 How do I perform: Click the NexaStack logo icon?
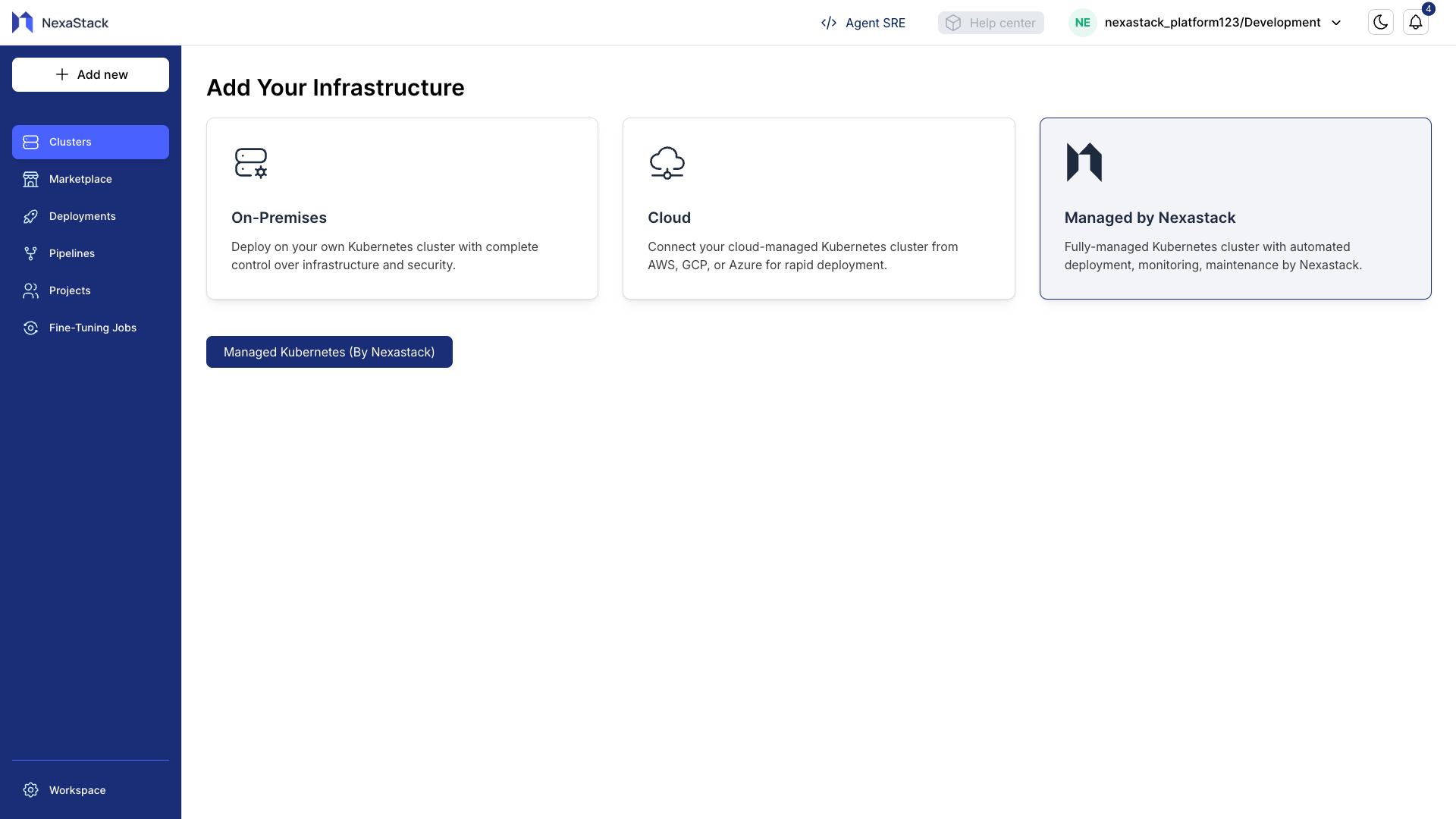point(23,23)
